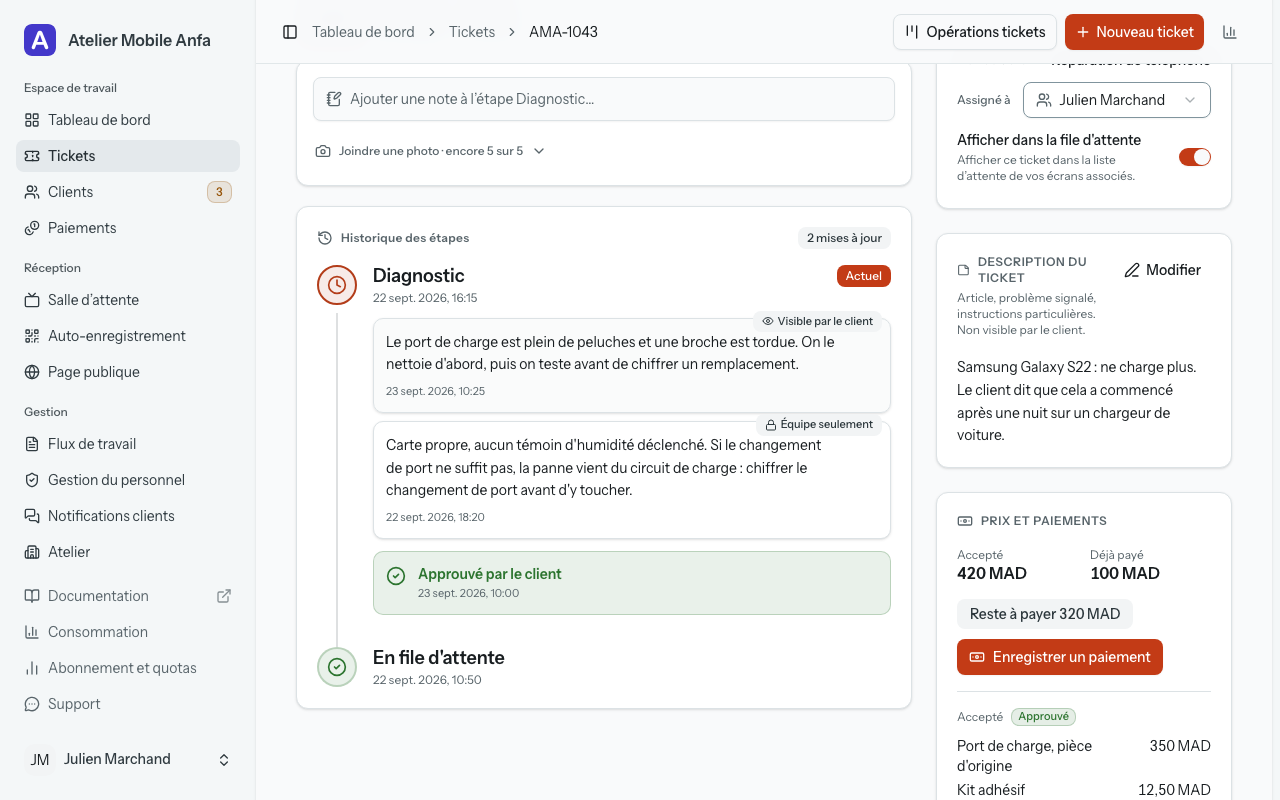This screenshot has width=1280, height=800.
Task: Open Gestion du personnel
Action: (x=128, y=480)
